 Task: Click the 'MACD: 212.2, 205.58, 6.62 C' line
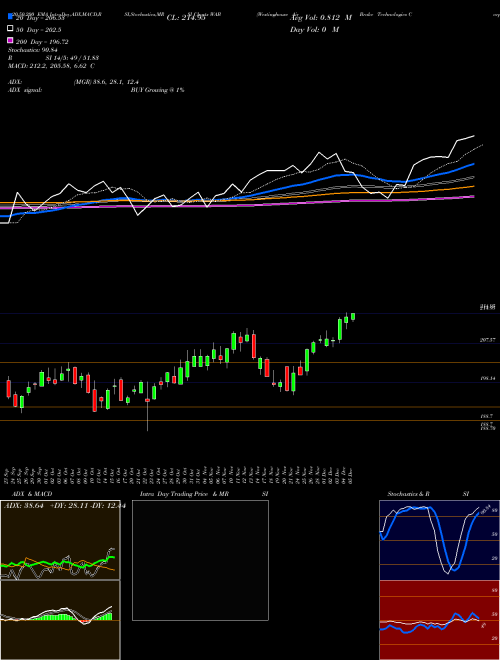point(51,66)
